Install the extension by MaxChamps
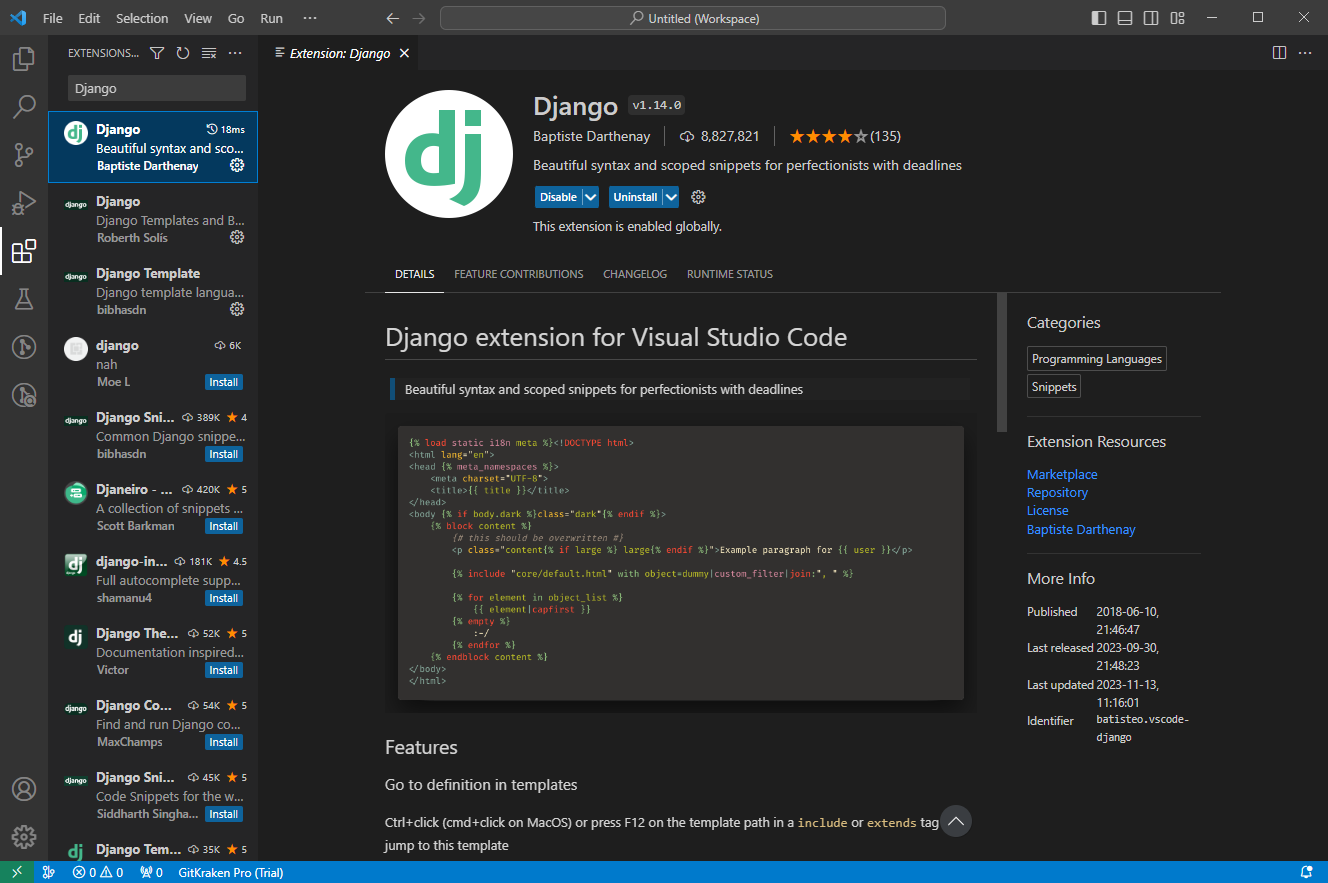Viewport: 1328px width, 883px height. [x=224, y=742]
